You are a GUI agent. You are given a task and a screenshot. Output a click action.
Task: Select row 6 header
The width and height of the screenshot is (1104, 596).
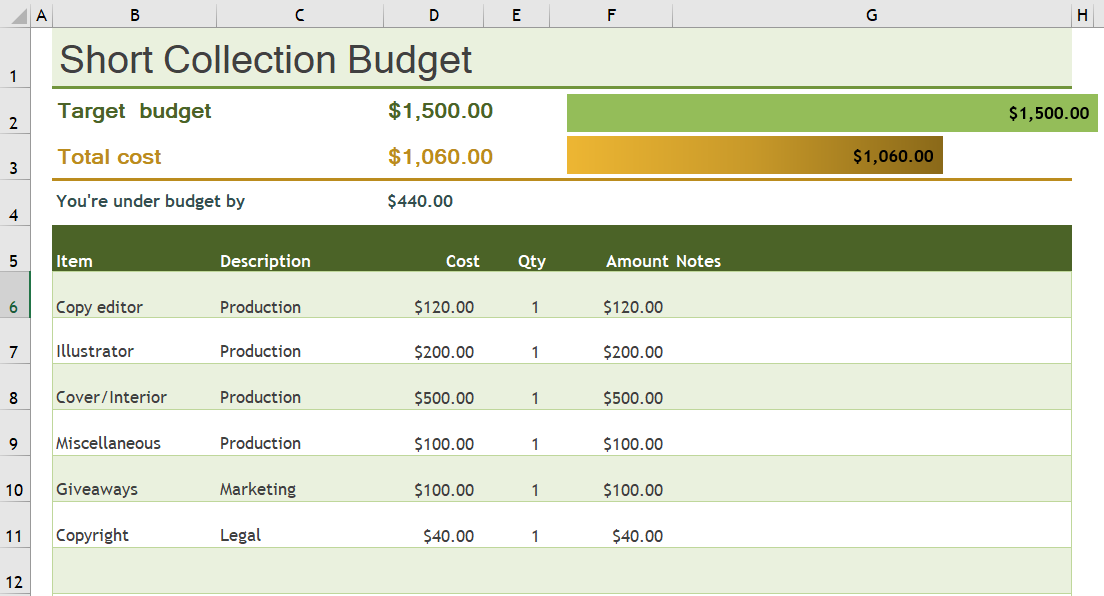coord(14,307)
